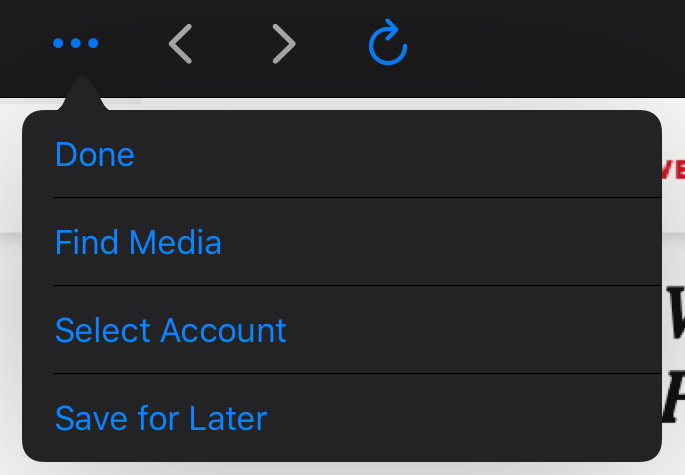
Task: Switch accounts via Select Account
Action: pyautogui.click(x=171, y=330)
